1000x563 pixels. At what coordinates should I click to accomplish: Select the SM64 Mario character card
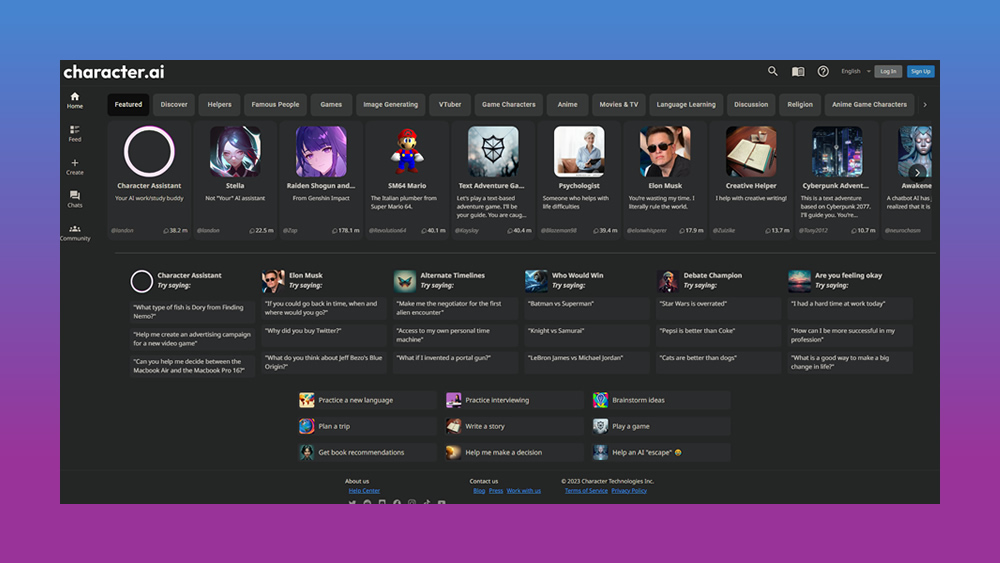tap(406, 180)
